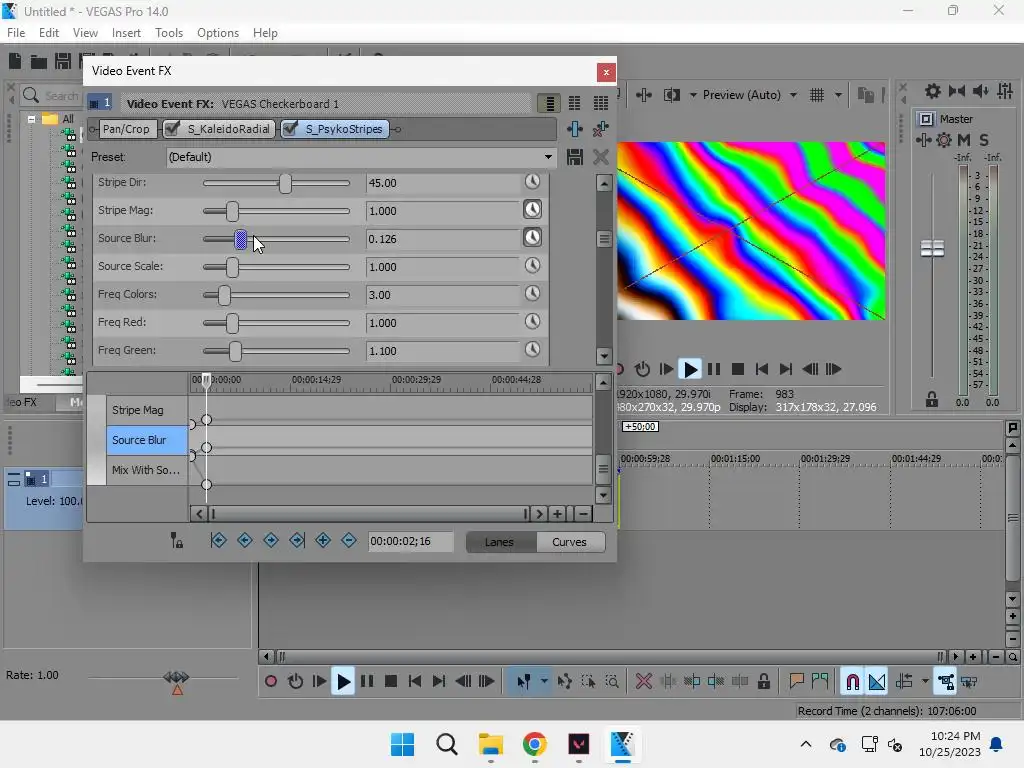Go to previous keyframe
Image resolution: width=1024 pixels, height=768 pixels.
(245, 541)
